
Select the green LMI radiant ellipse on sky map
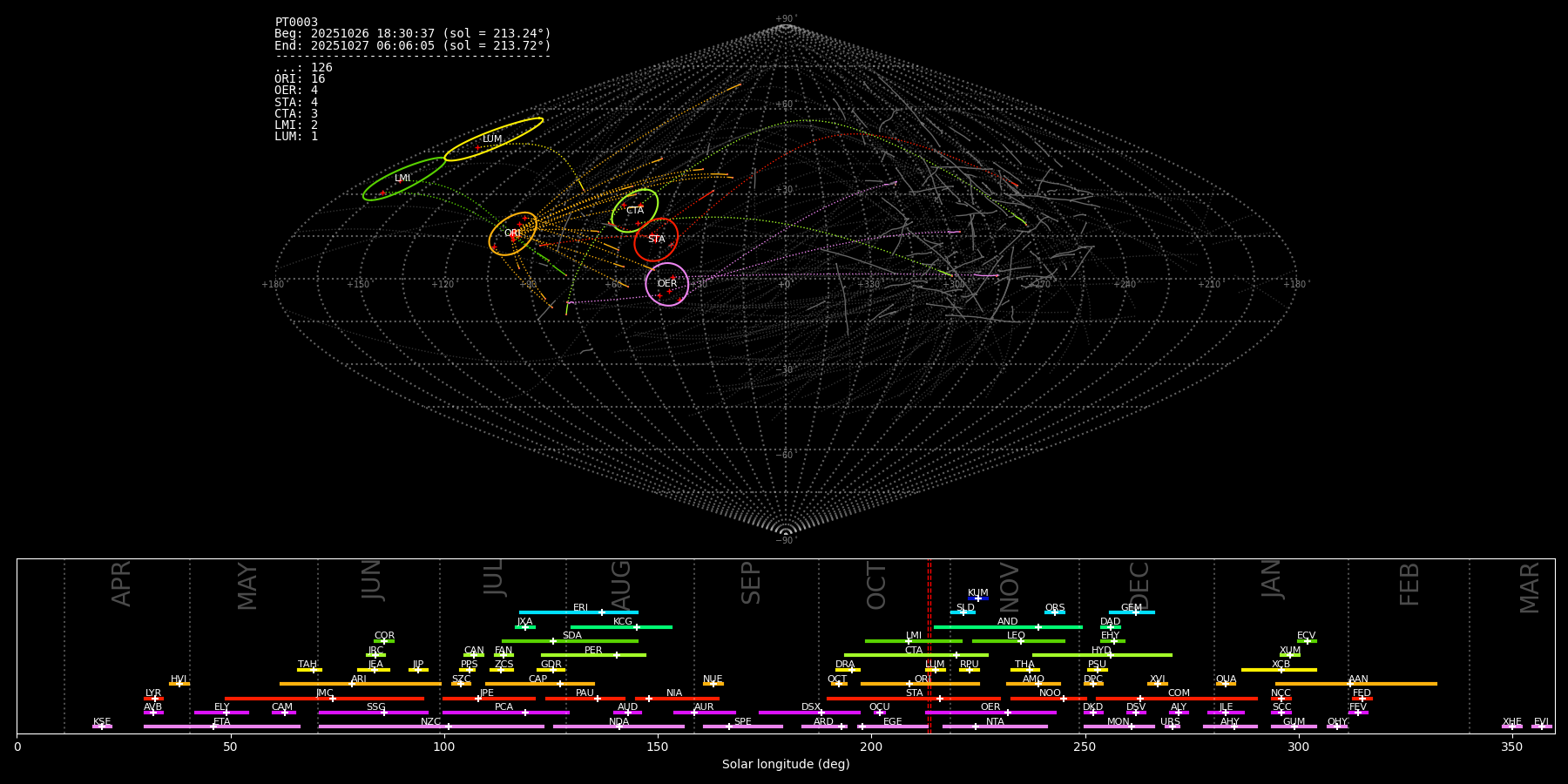coord(404,179)
